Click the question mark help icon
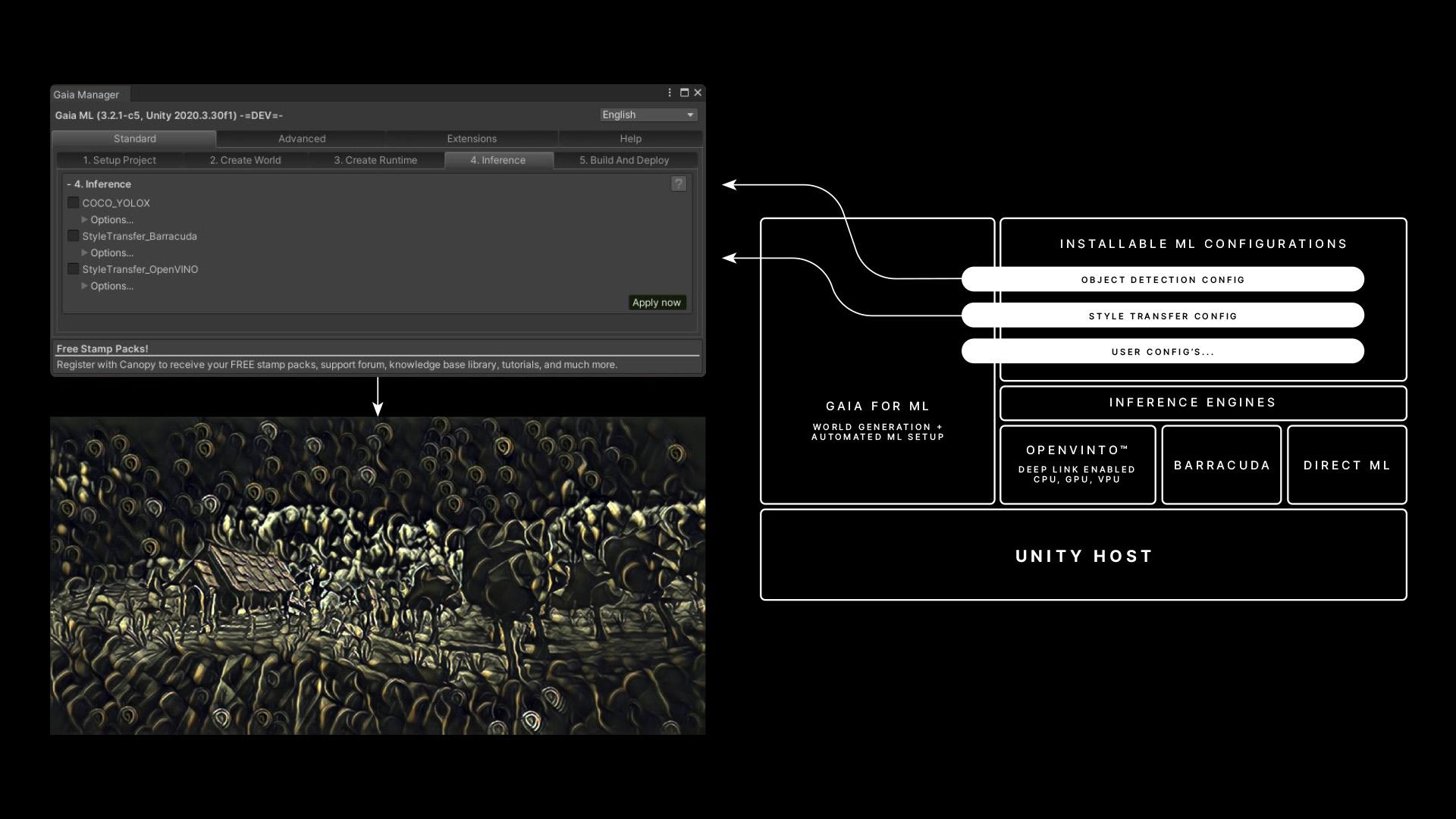 (679, 184)
